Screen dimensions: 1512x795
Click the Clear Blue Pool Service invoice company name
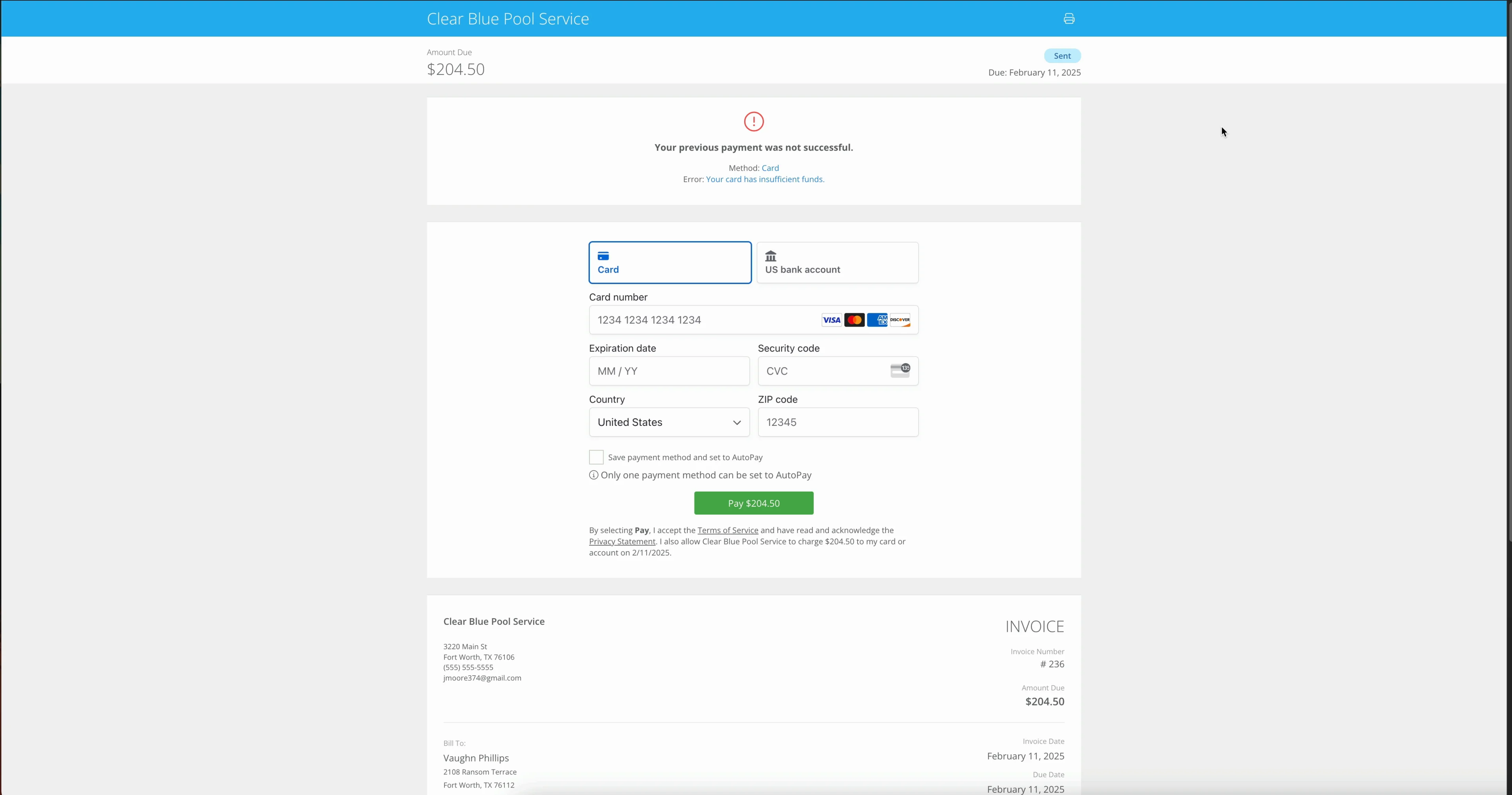(494, 621)
